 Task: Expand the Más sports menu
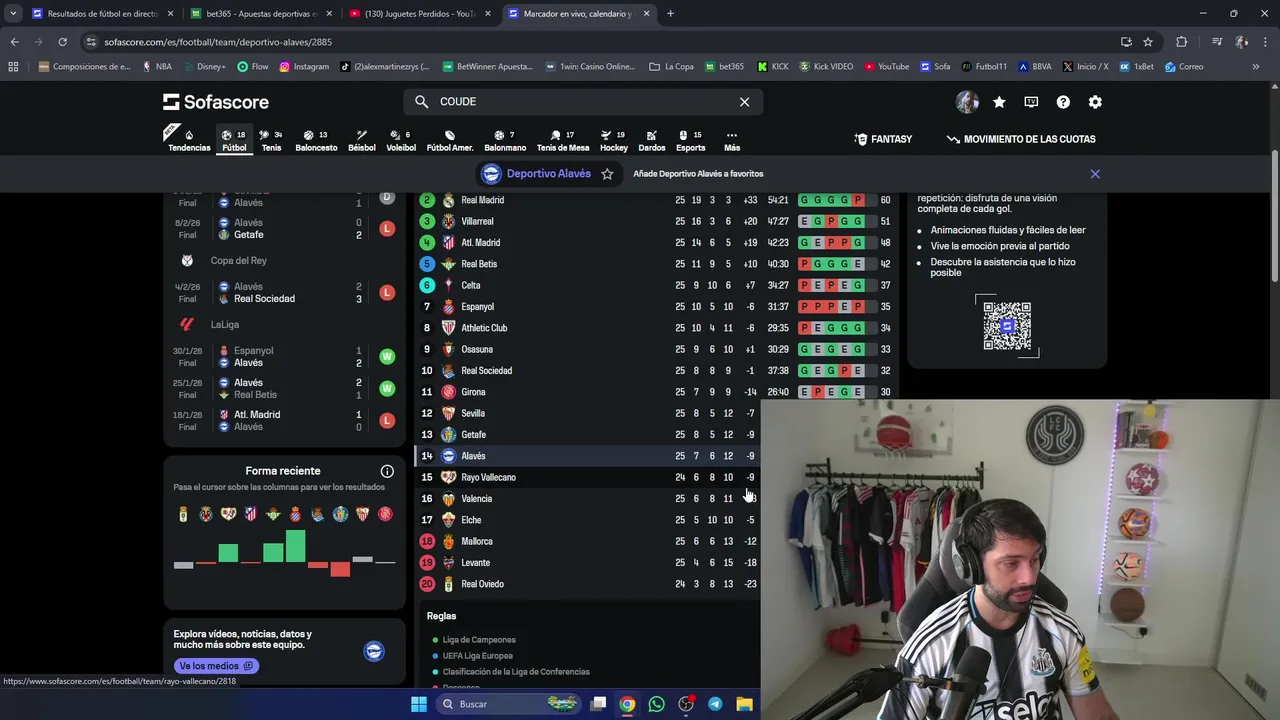(x=732, y=140)
